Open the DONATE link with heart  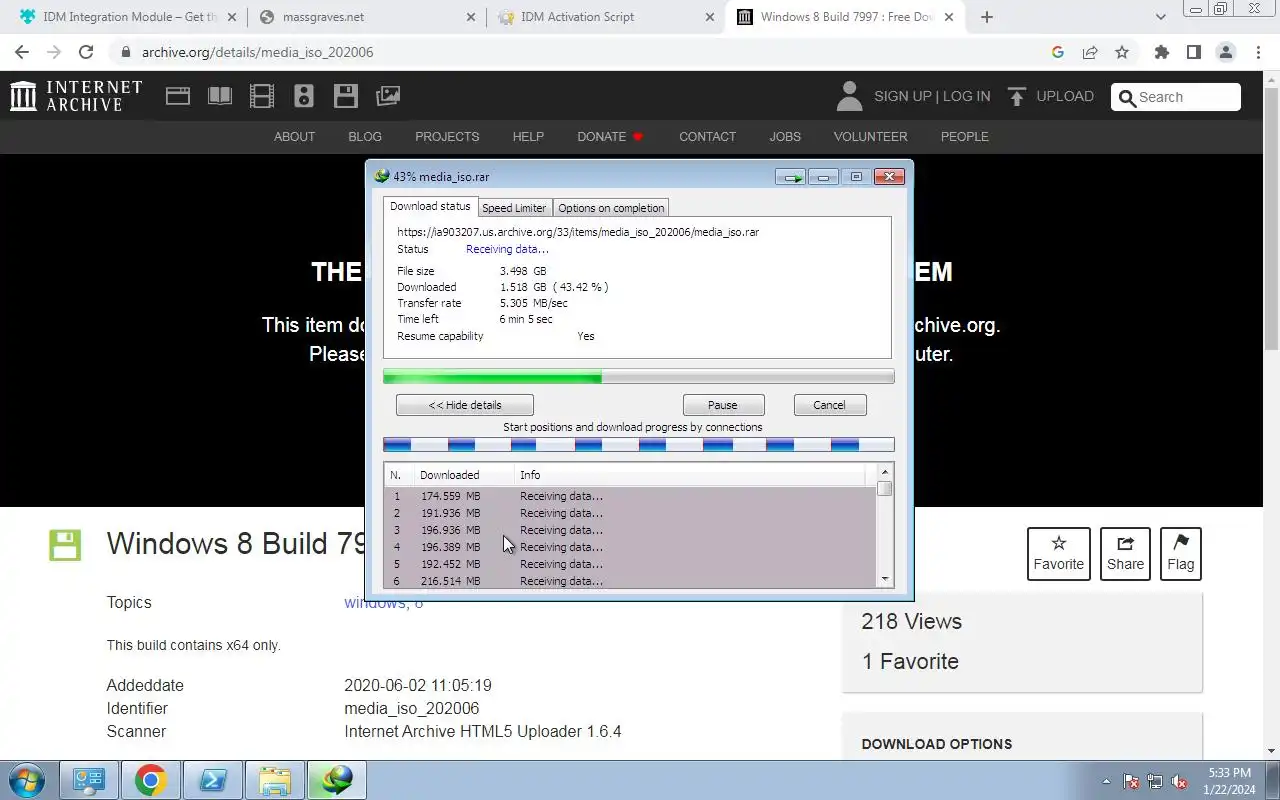coord(610,136)
